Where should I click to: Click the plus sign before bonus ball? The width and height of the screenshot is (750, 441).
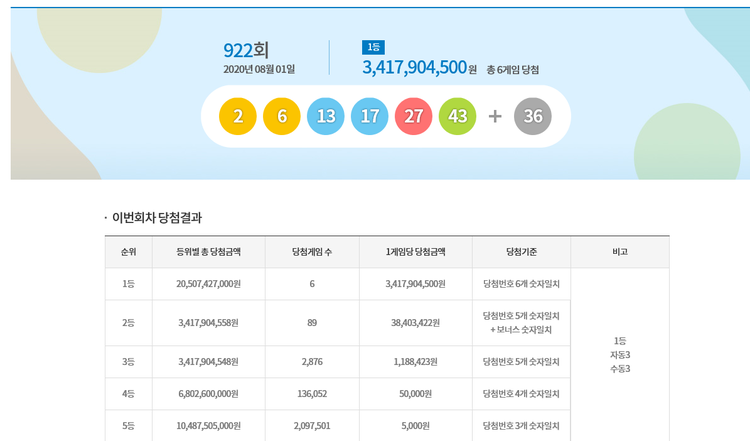pos(495,116)
